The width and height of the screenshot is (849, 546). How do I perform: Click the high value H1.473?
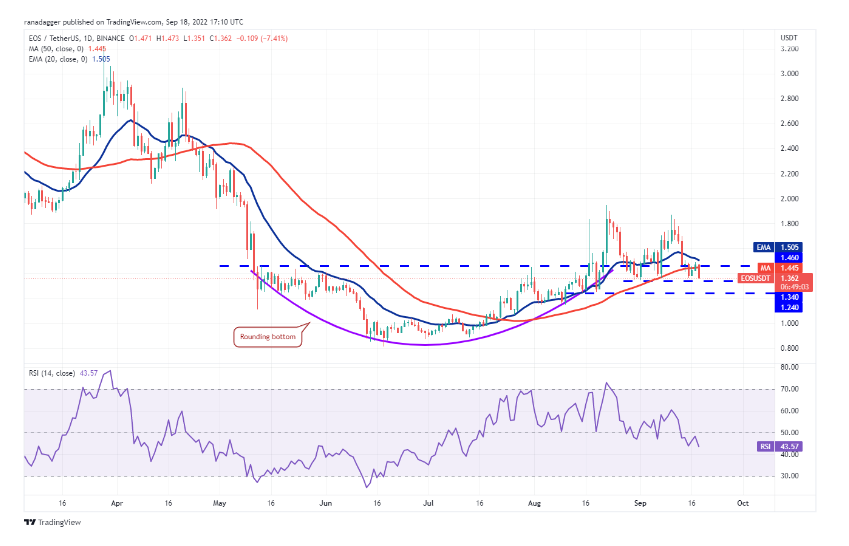[168, 38]
